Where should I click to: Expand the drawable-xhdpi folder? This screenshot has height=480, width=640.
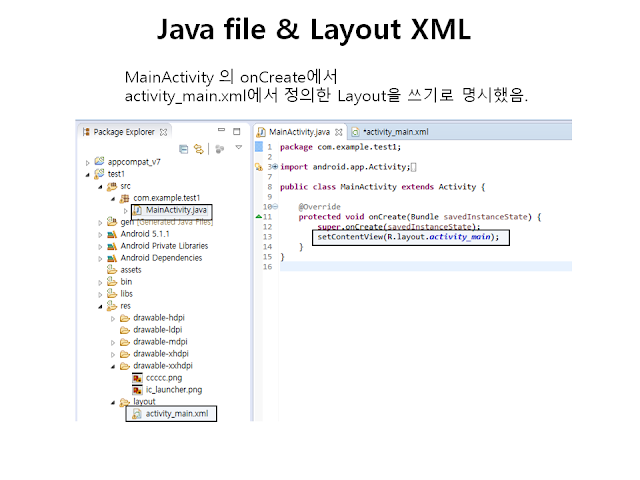click(x=113, y=354)
